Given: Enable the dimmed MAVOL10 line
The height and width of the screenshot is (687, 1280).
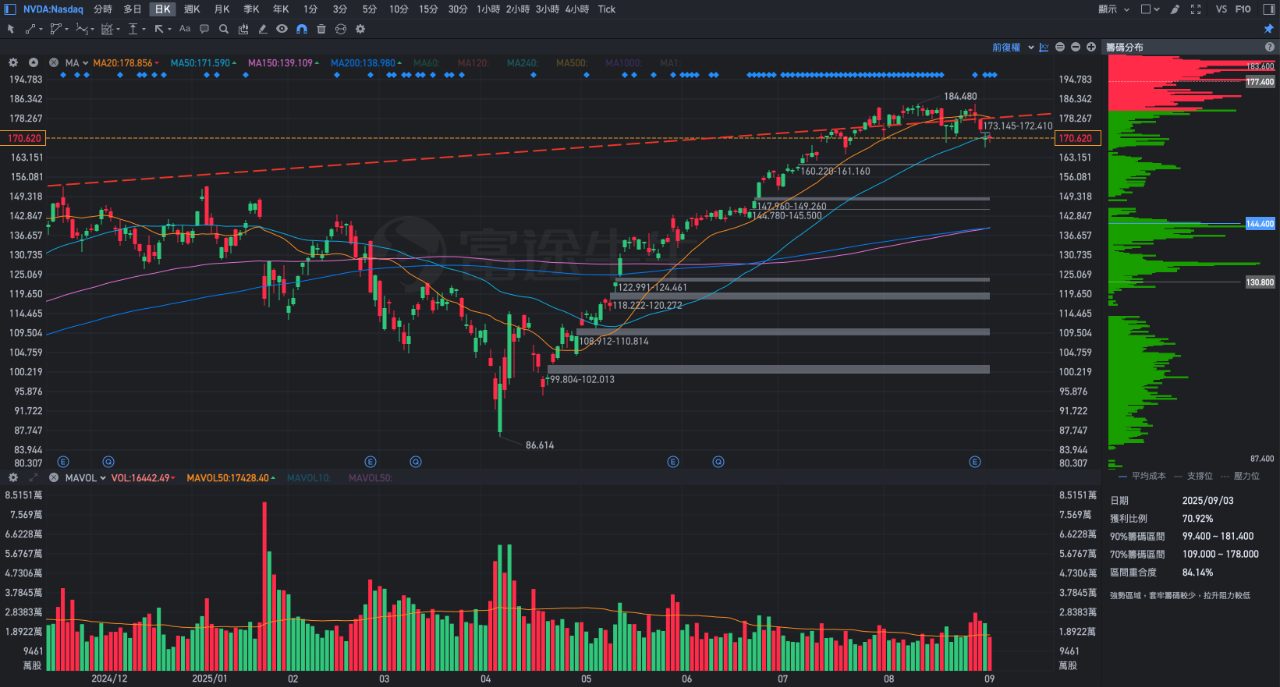Looking at the screenshot, I should pos(308,478).
